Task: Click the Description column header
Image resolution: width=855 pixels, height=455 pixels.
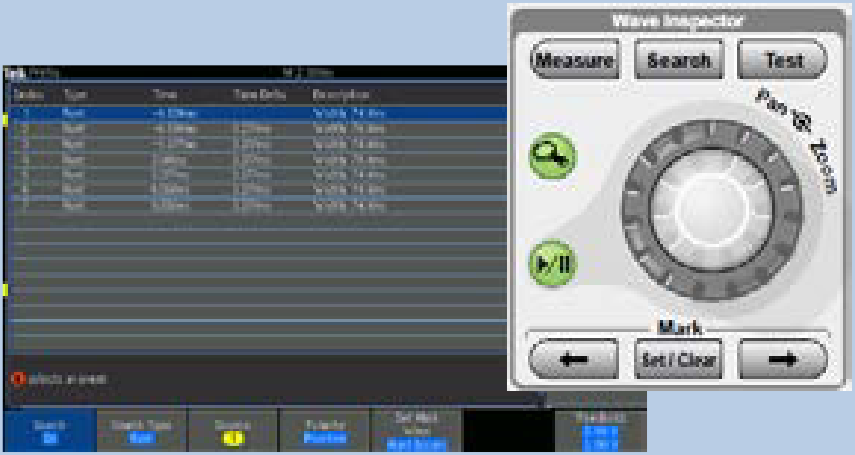Action: point(335,94)
